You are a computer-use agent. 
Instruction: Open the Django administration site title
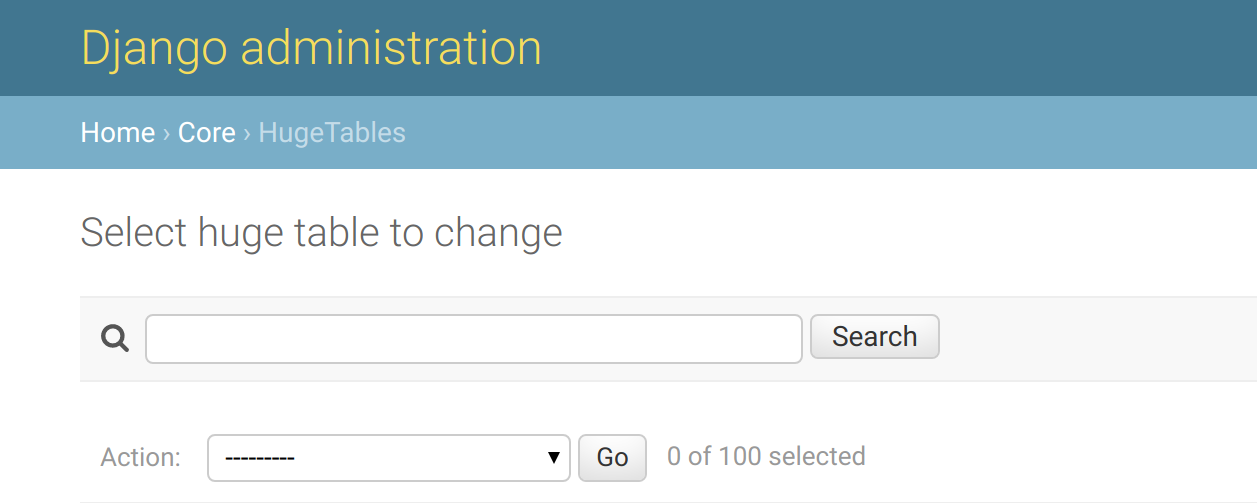click(311, 48)
